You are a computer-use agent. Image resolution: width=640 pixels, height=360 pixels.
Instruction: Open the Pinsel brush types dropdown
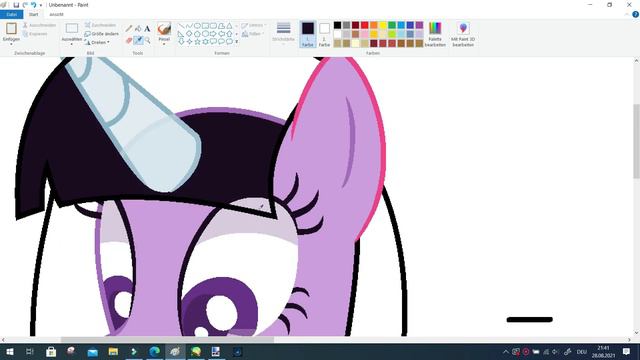coord(164,44)
